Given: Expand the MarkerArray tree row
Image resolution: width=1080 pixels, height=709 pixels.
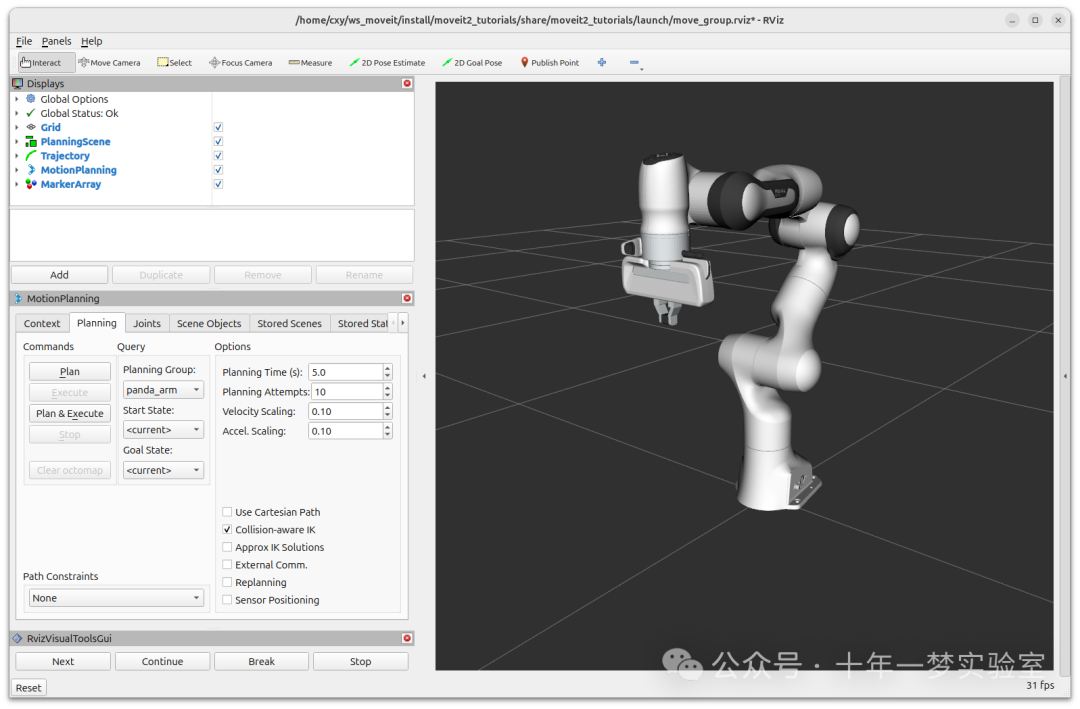Looking at the screenshot, I should click(17, 184).
